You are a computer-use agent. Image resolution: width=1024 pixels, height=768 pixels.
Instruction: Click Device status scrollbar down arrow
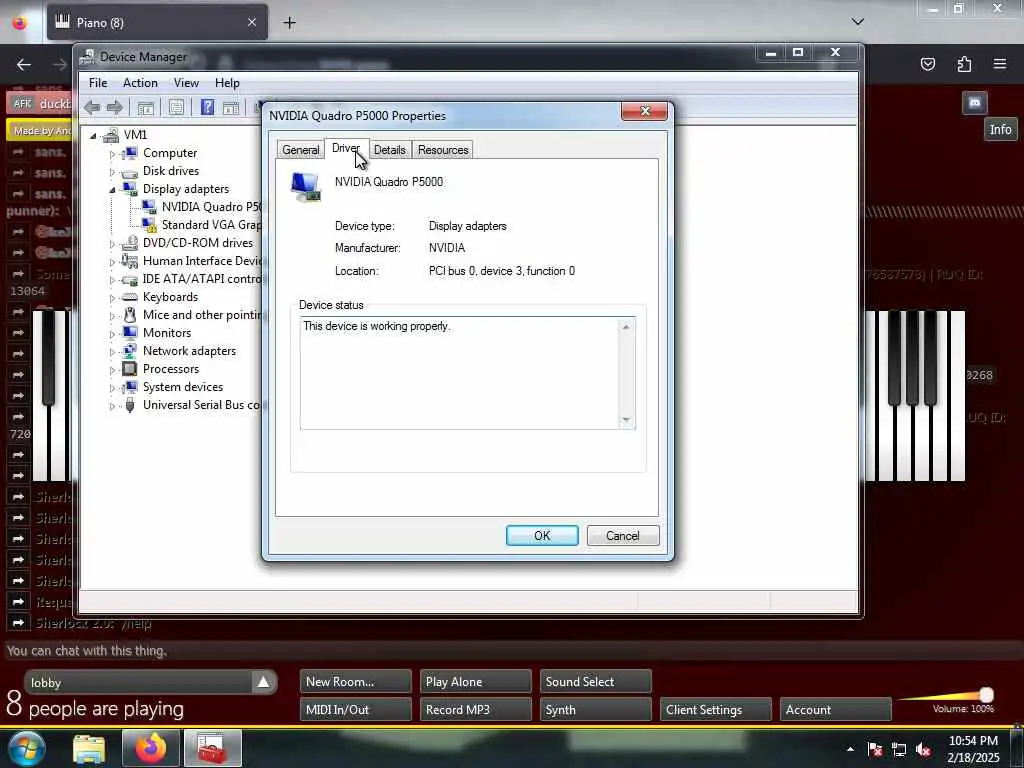(626, 420)
